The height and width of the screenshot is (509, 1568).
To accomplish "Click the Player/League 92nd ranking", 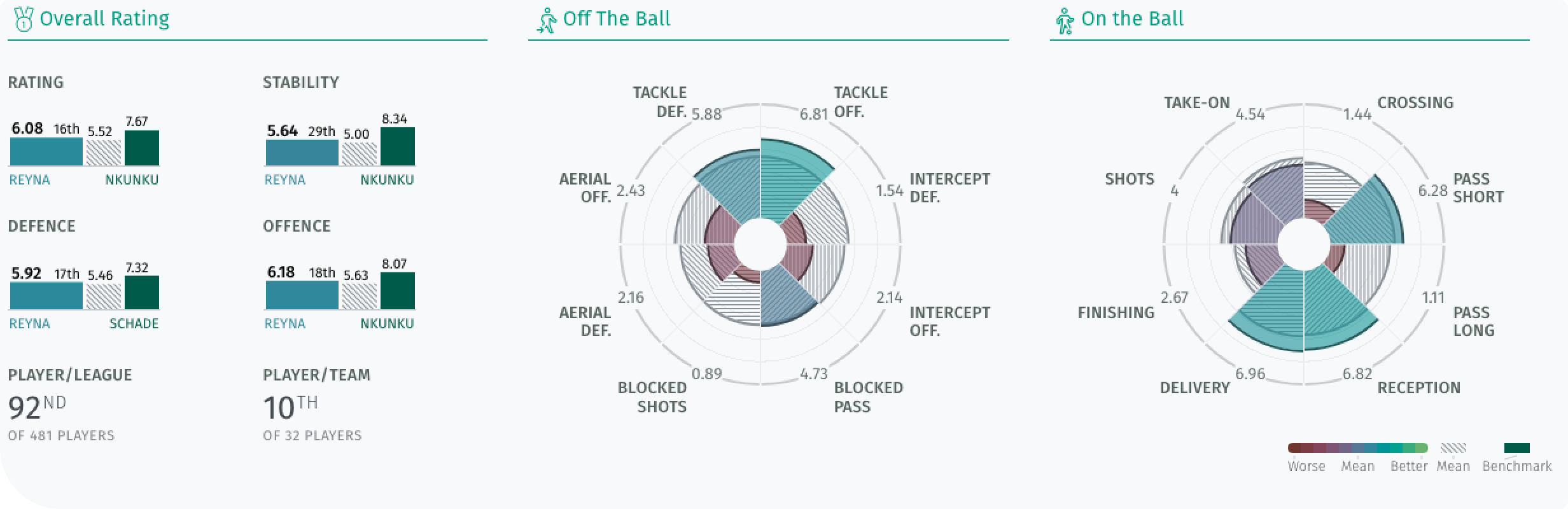I will (x=37, y=407).
